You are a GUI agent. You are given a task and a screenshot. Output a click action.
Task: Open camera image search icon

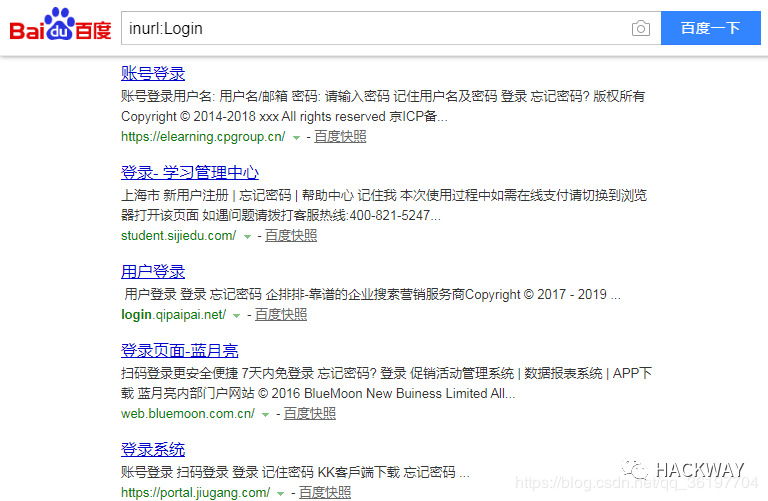[641, 28]
